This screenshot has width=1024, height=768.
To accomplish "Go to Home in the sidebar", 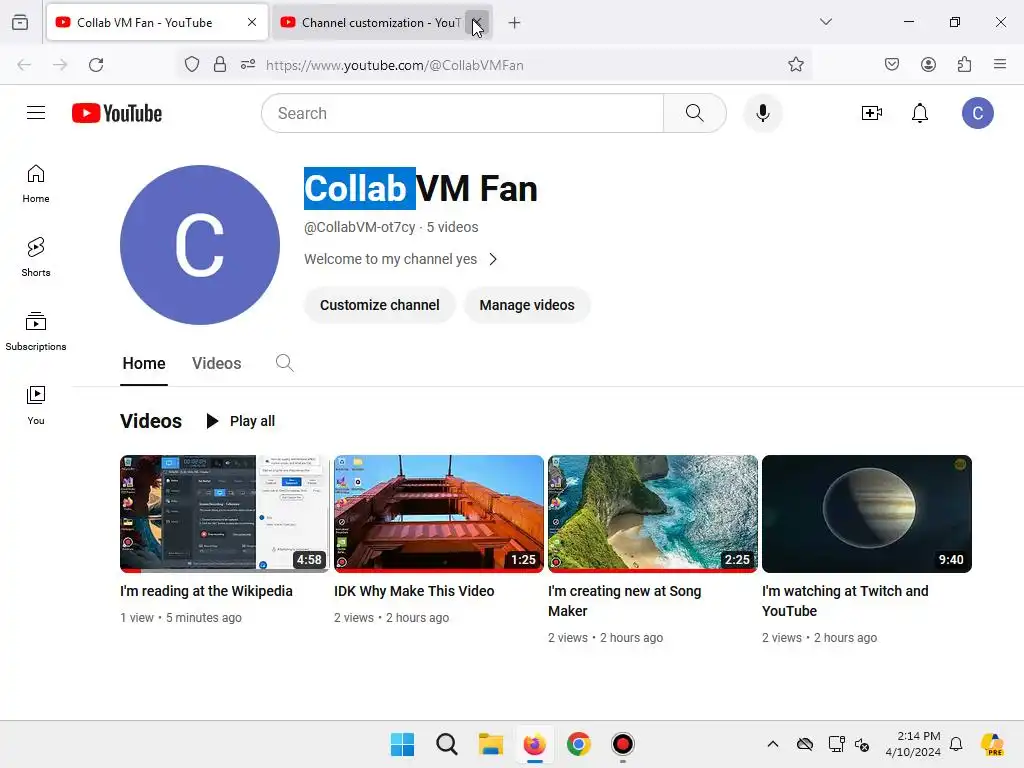I will click(x=36, y=184).
